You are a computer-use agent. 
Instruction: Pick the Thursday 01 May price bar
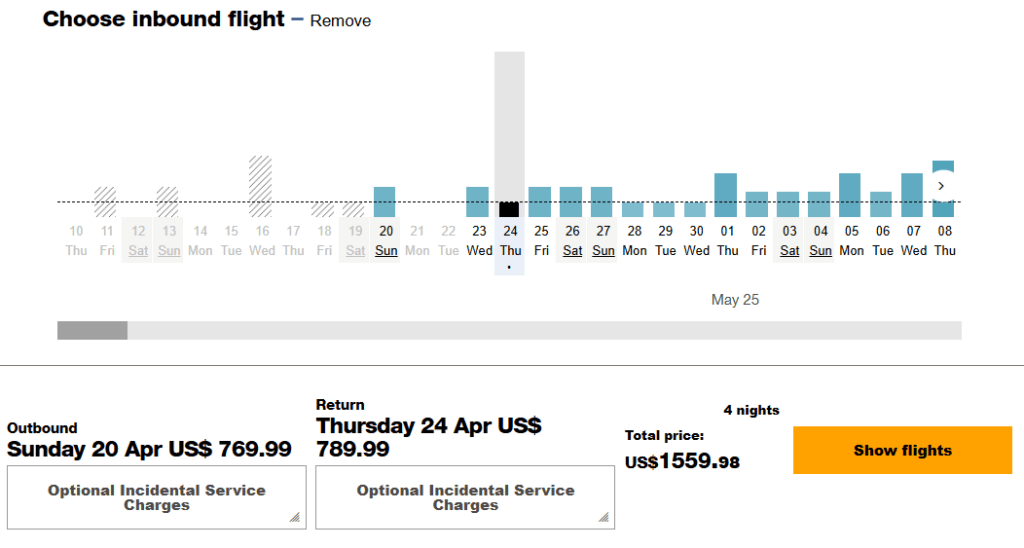pyautogui.click(x=726, y=195)
